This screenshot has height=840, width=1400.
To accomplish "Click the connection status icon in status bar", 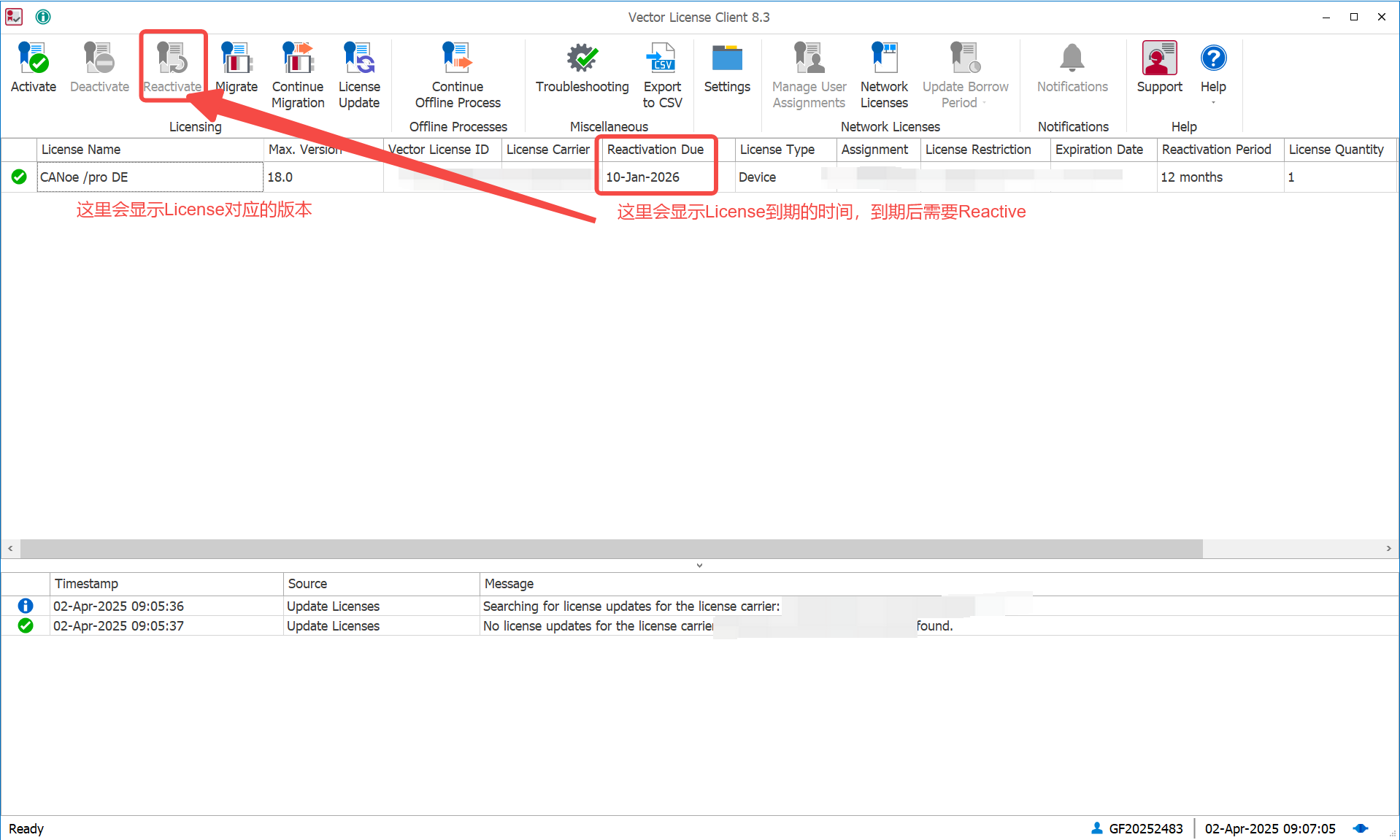I will [1361, 828].
